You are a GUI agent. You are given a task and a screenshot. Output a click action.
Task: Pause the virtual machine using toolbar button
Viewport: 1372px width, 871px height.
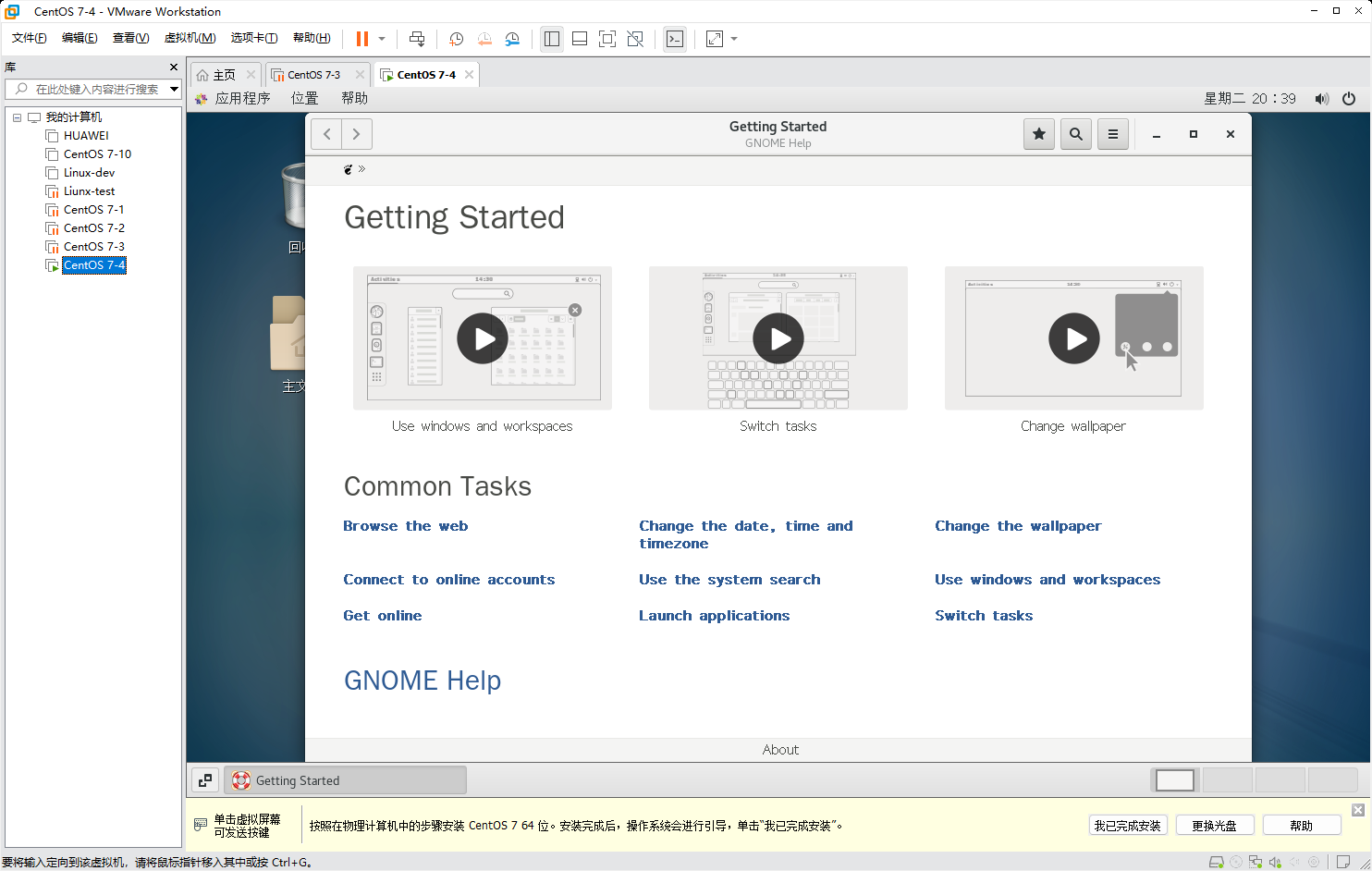(362, 39)
